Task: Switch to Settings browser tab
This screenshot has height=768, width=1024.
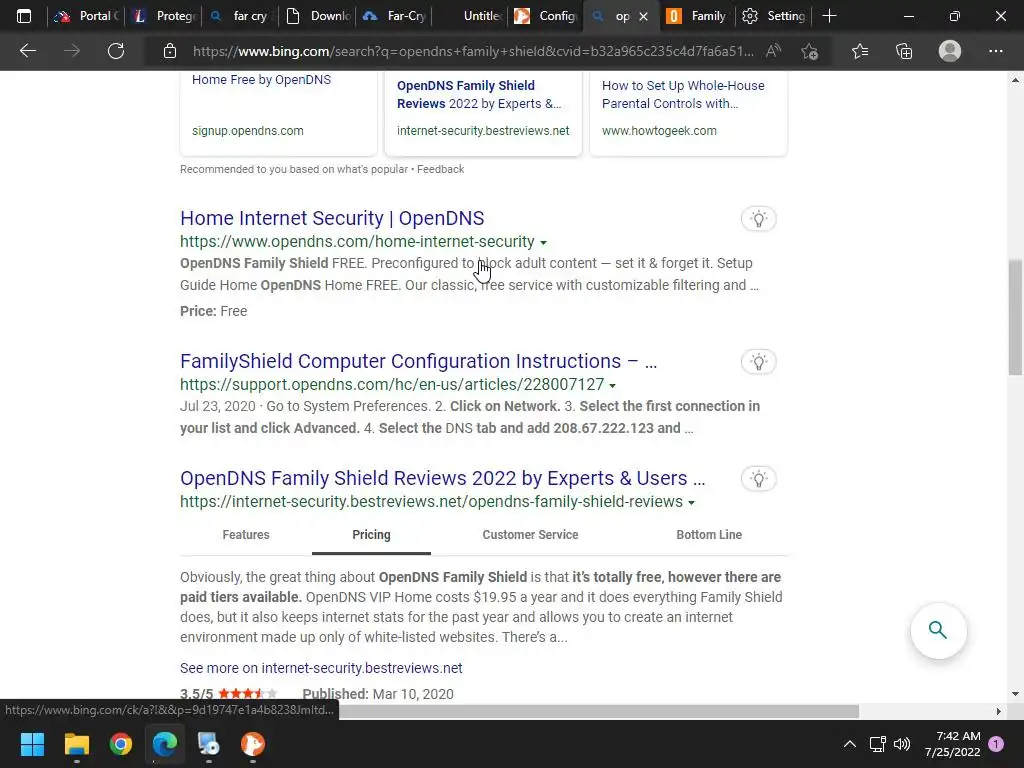Action: 775,16
